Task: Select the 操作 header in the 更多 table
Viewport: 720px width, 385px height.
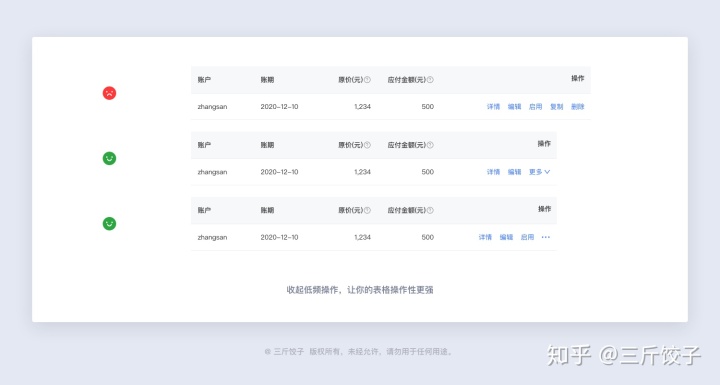Action: pyautogui.click(x=544, y=144)
